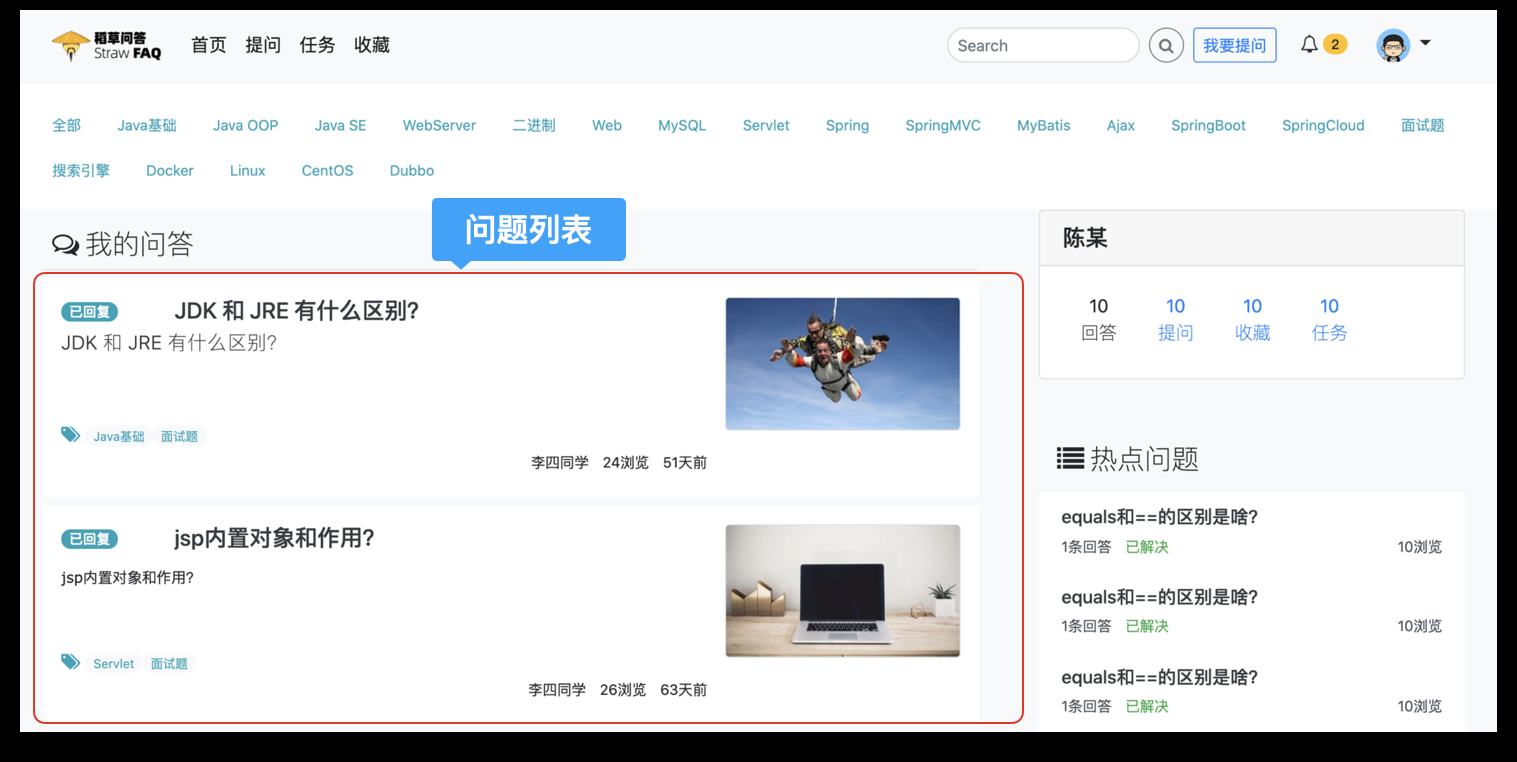Open the 收藏 nav item

(x=372, y=45)
